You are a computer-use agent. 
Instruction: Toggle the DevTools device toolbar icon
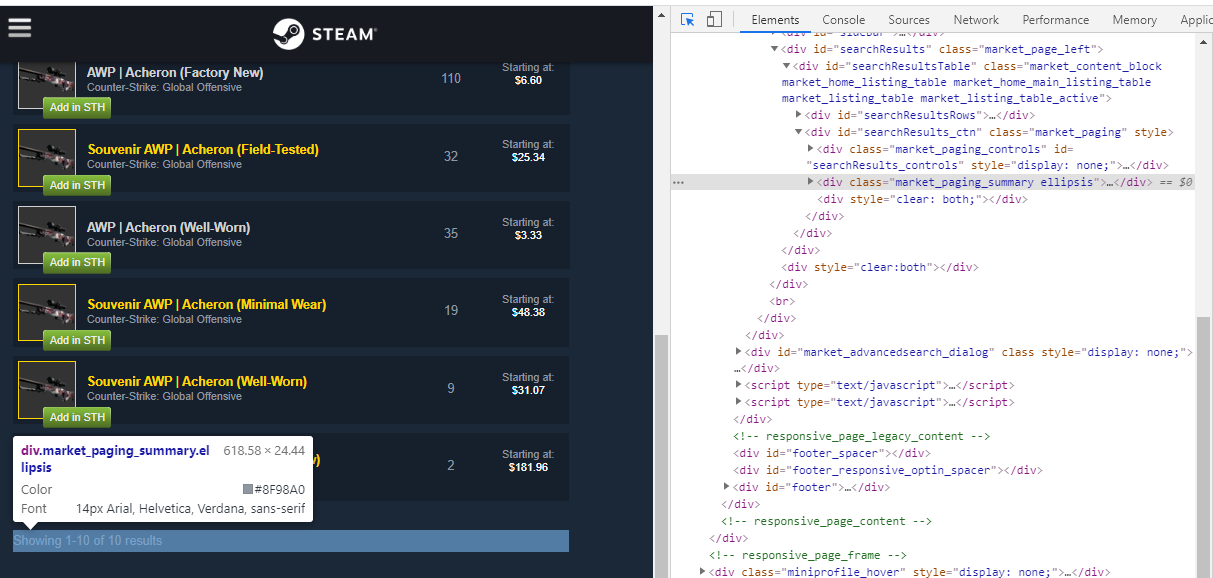[714, 20]
